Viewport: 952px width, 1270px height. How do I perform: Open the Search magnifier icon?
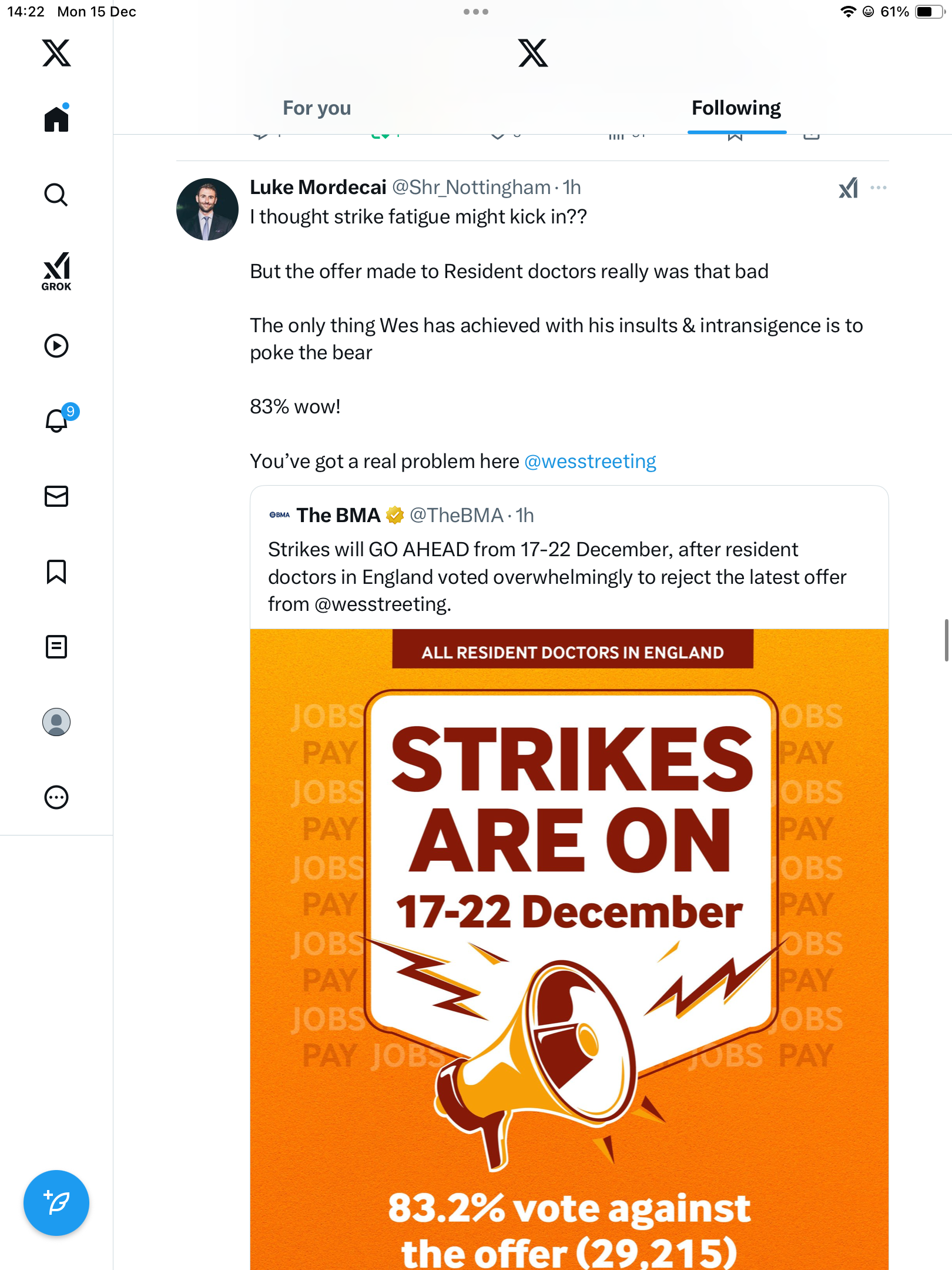pyautogui.click(x=56, y=195)
